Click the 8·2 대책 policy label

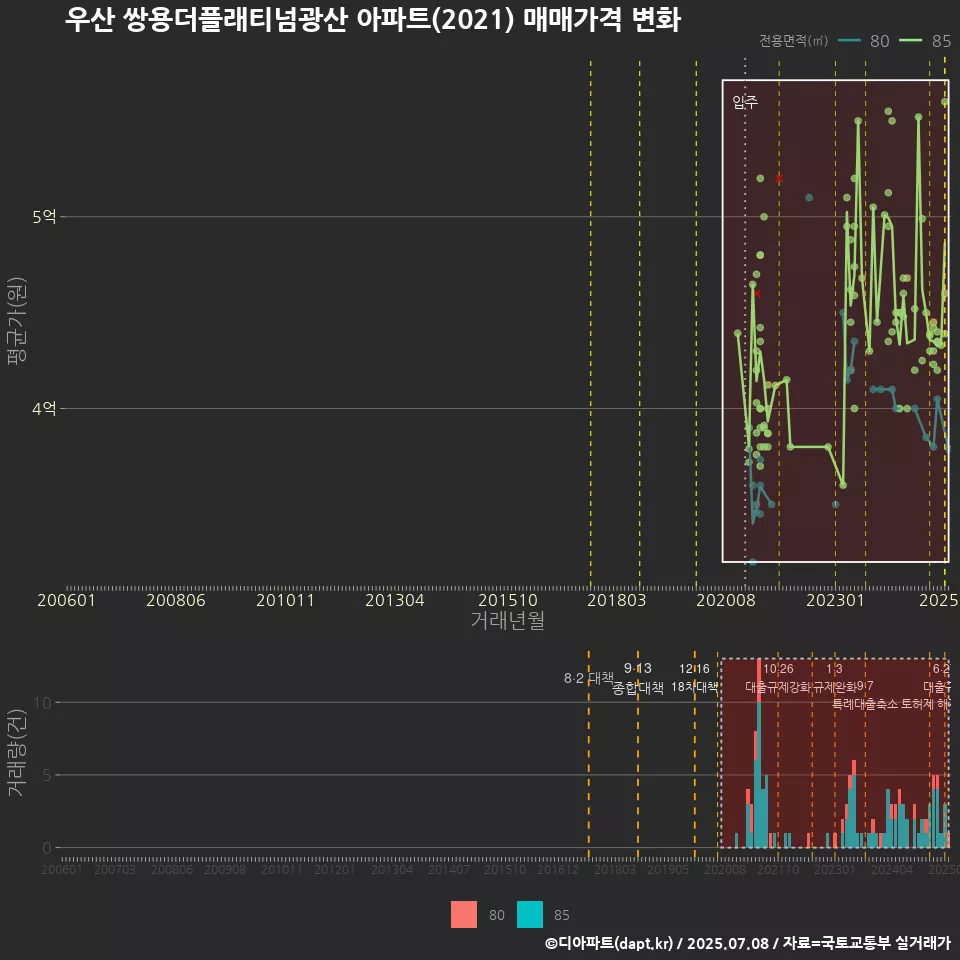(x=589, y=678)
